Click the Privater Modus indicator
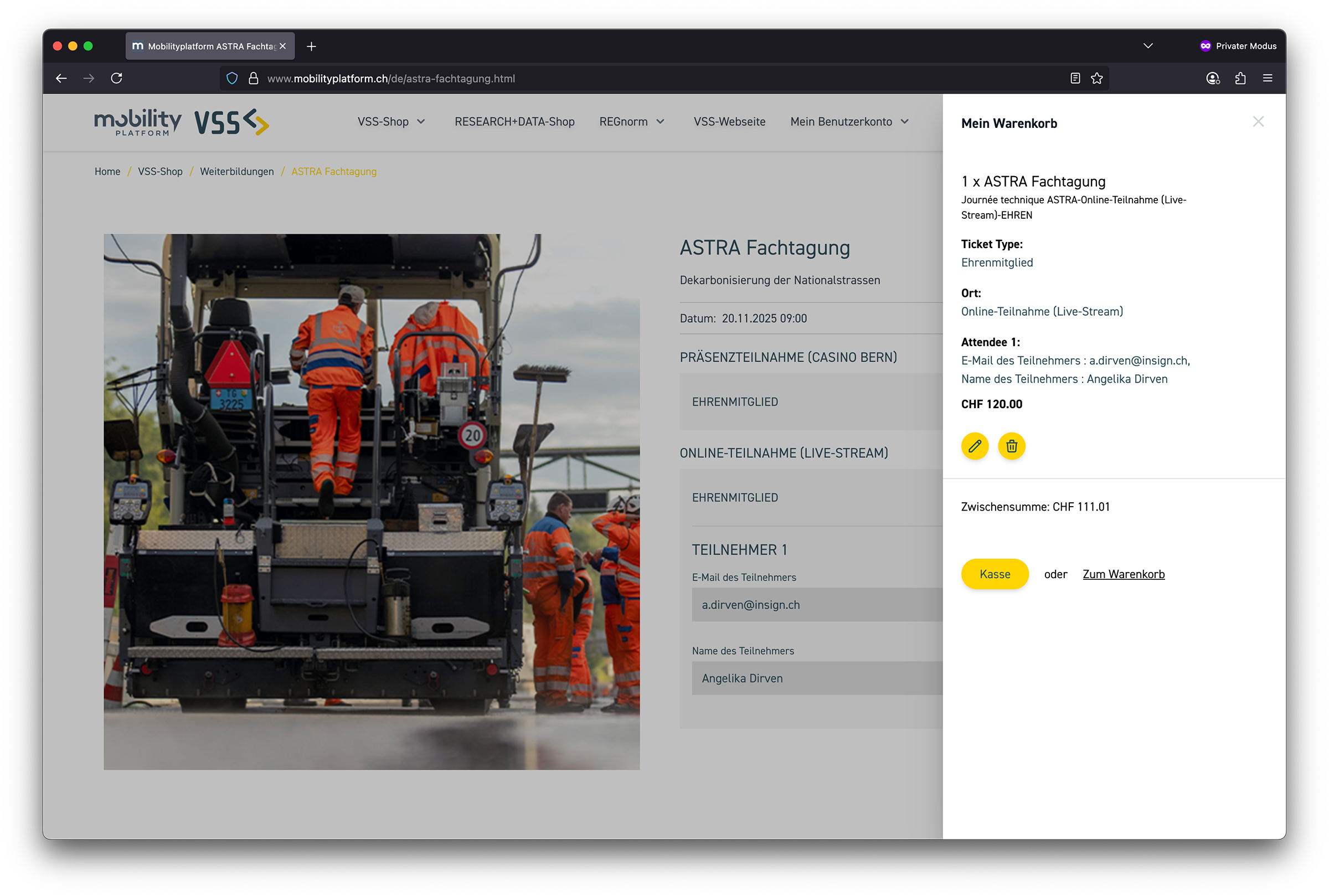Viewport: 1329px width, 896px height. (1238, 47)
